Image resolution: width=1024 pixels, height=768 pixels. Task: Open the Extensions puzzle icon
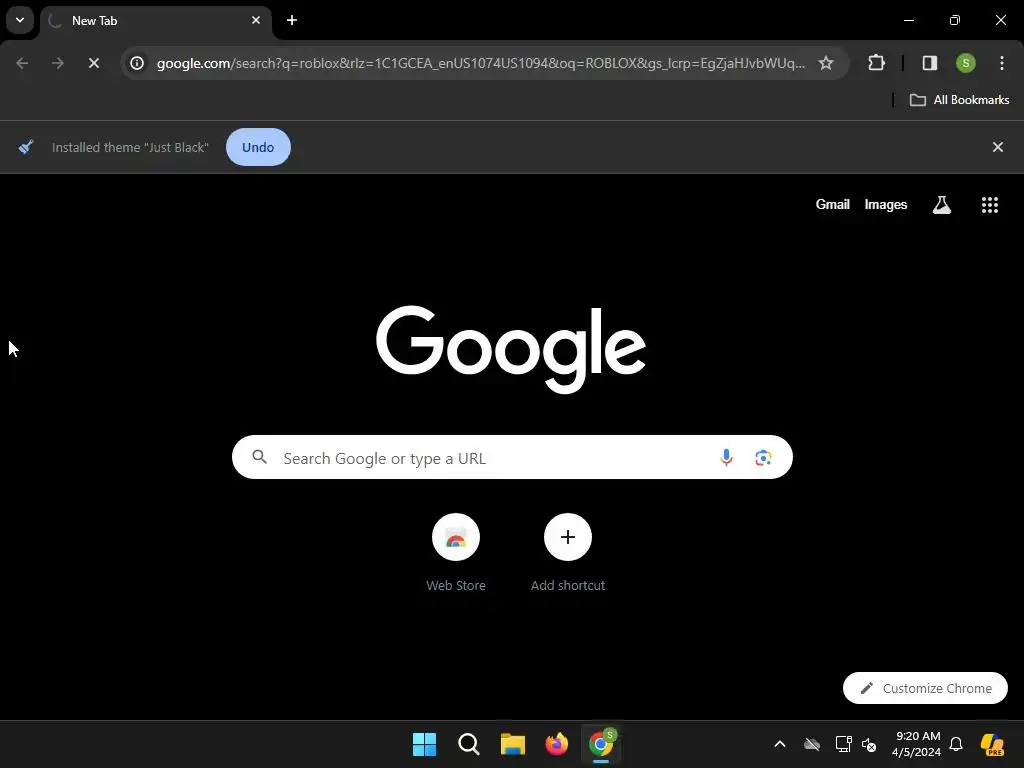tap(876, 63)
